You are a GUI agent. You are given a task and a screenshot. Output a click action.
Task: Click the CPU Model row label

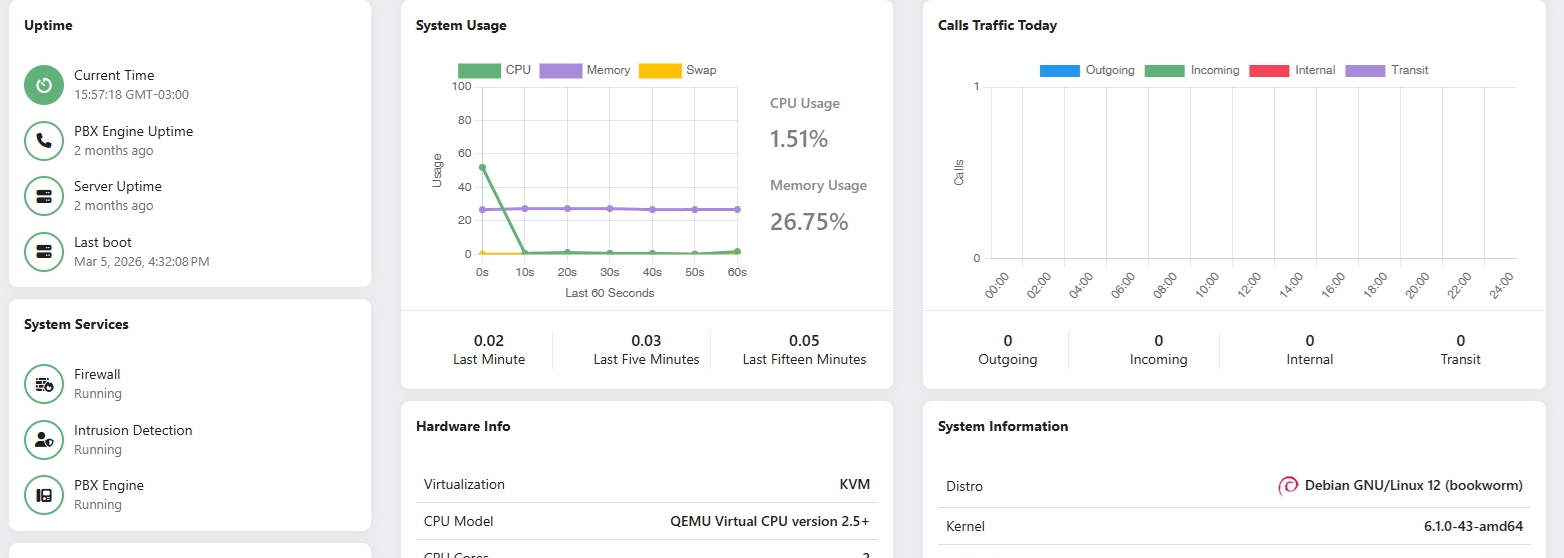(458, 521)
